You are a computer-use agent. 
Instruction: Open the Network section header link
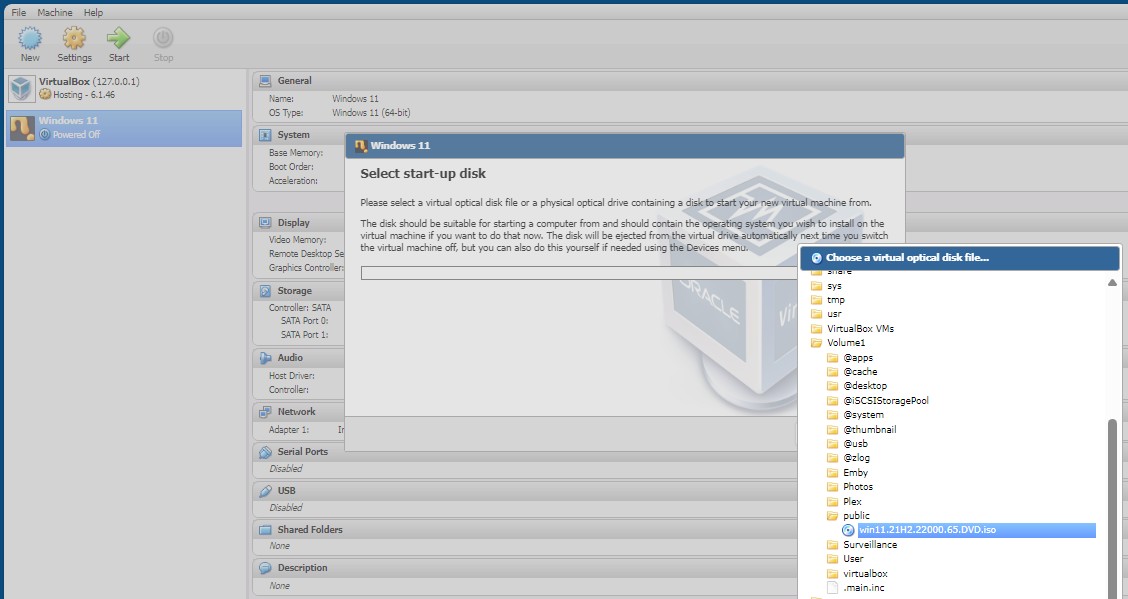pos(296,411)
